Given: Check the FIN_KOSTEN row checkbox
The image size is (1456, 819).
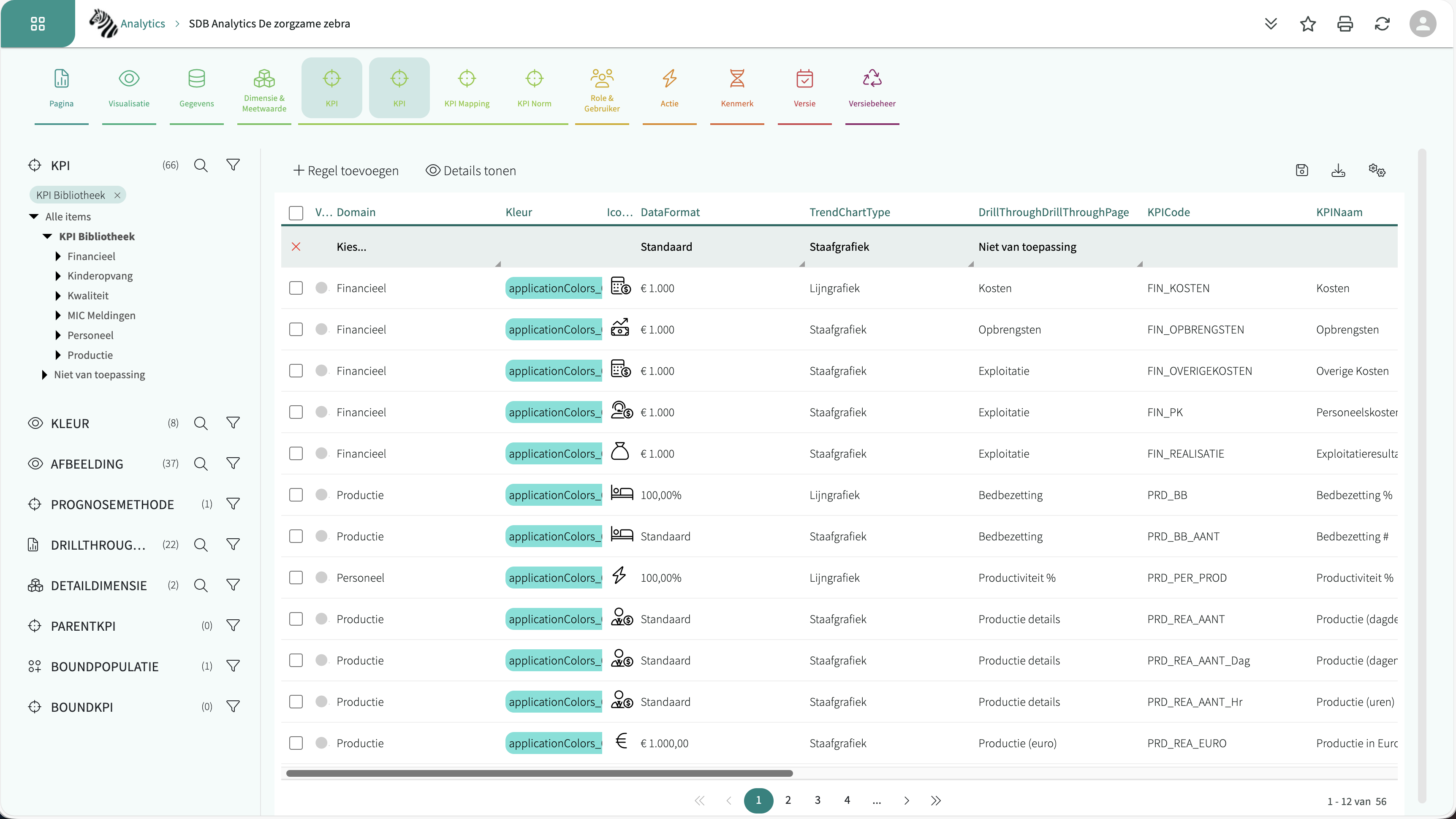Looking at the screenshot, I should [296, 288].
